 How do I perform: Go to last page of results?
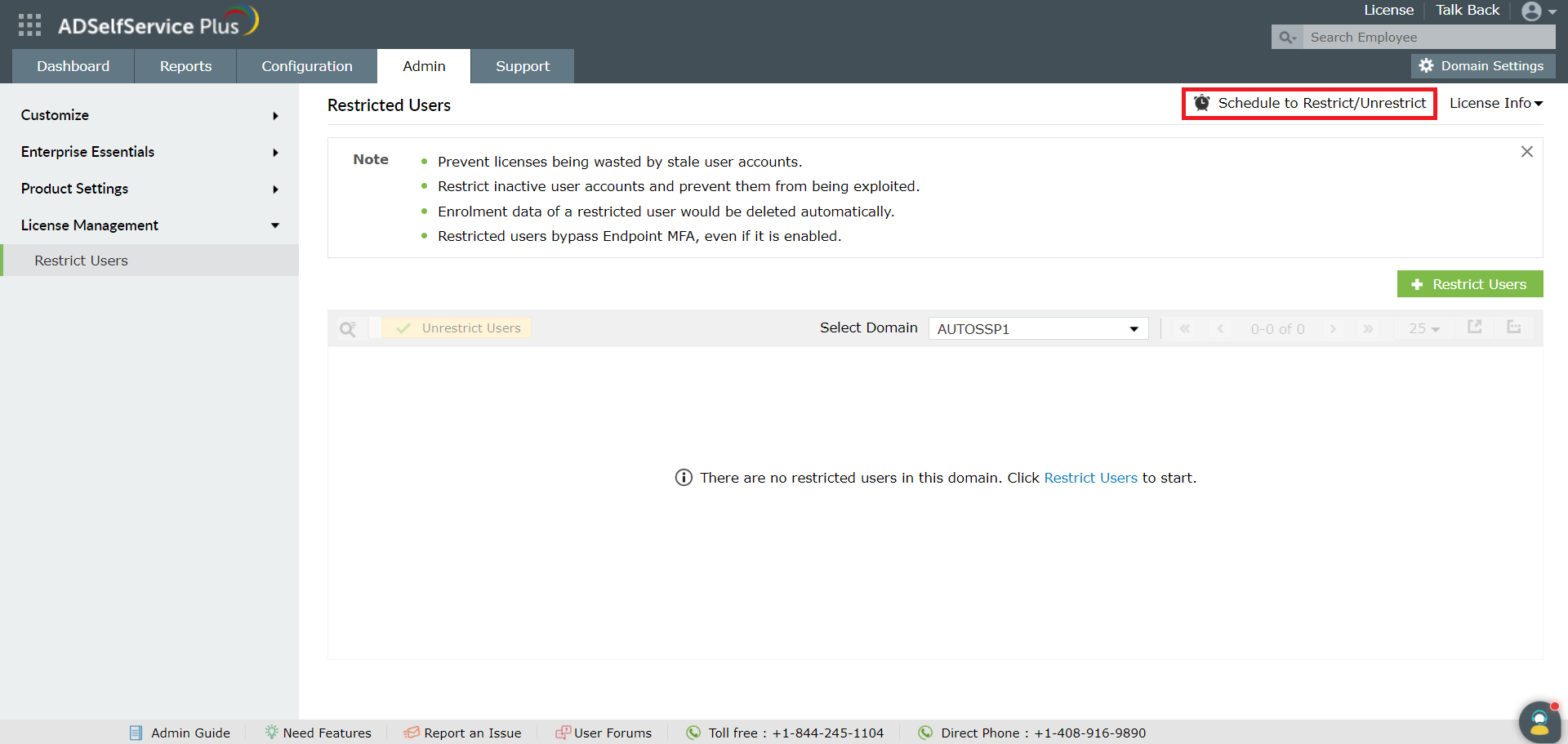coord(1368,328)
